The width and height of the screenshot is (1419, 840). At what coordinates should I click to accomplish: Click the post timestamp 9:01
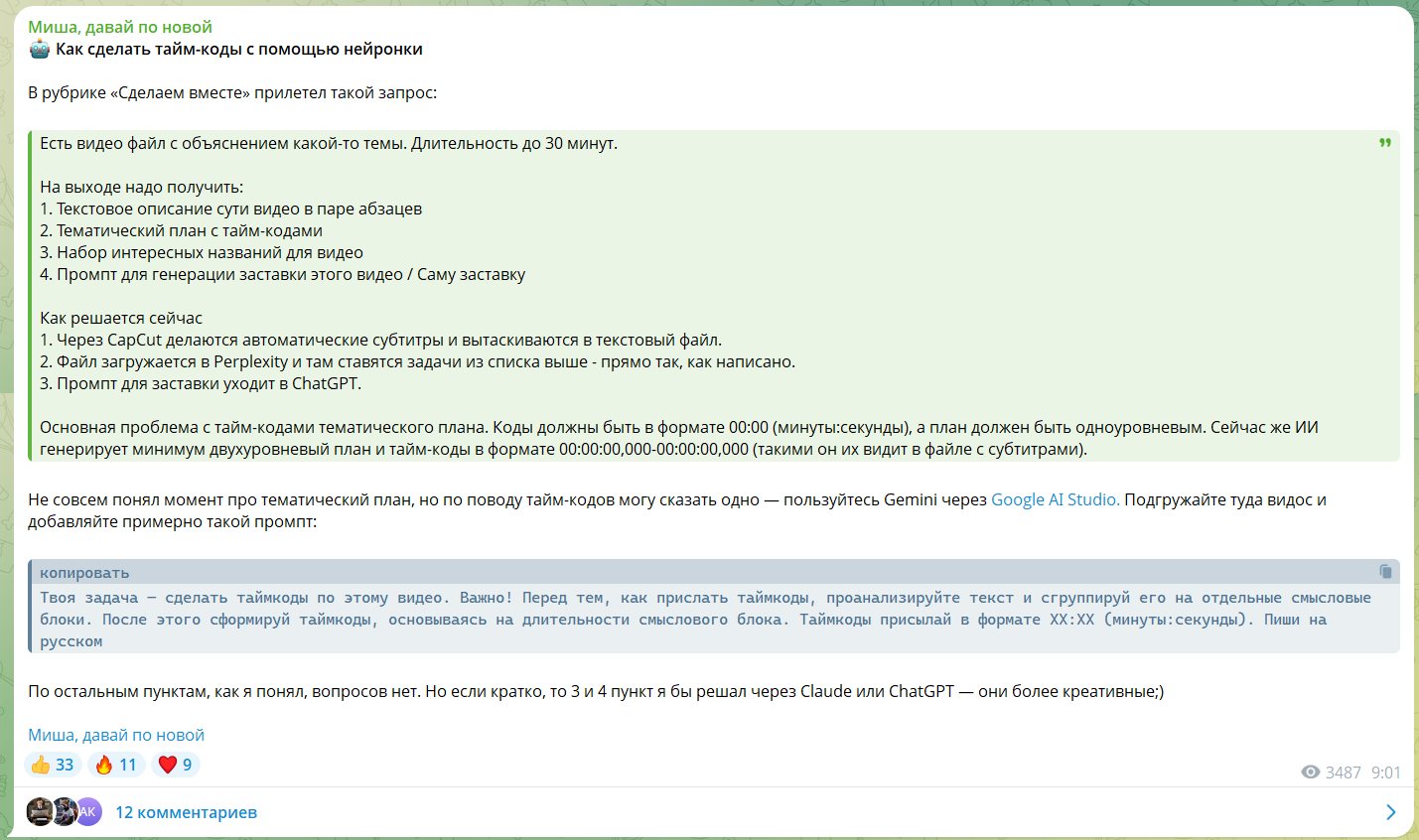pyautogui.click(x=1385, y=772)
